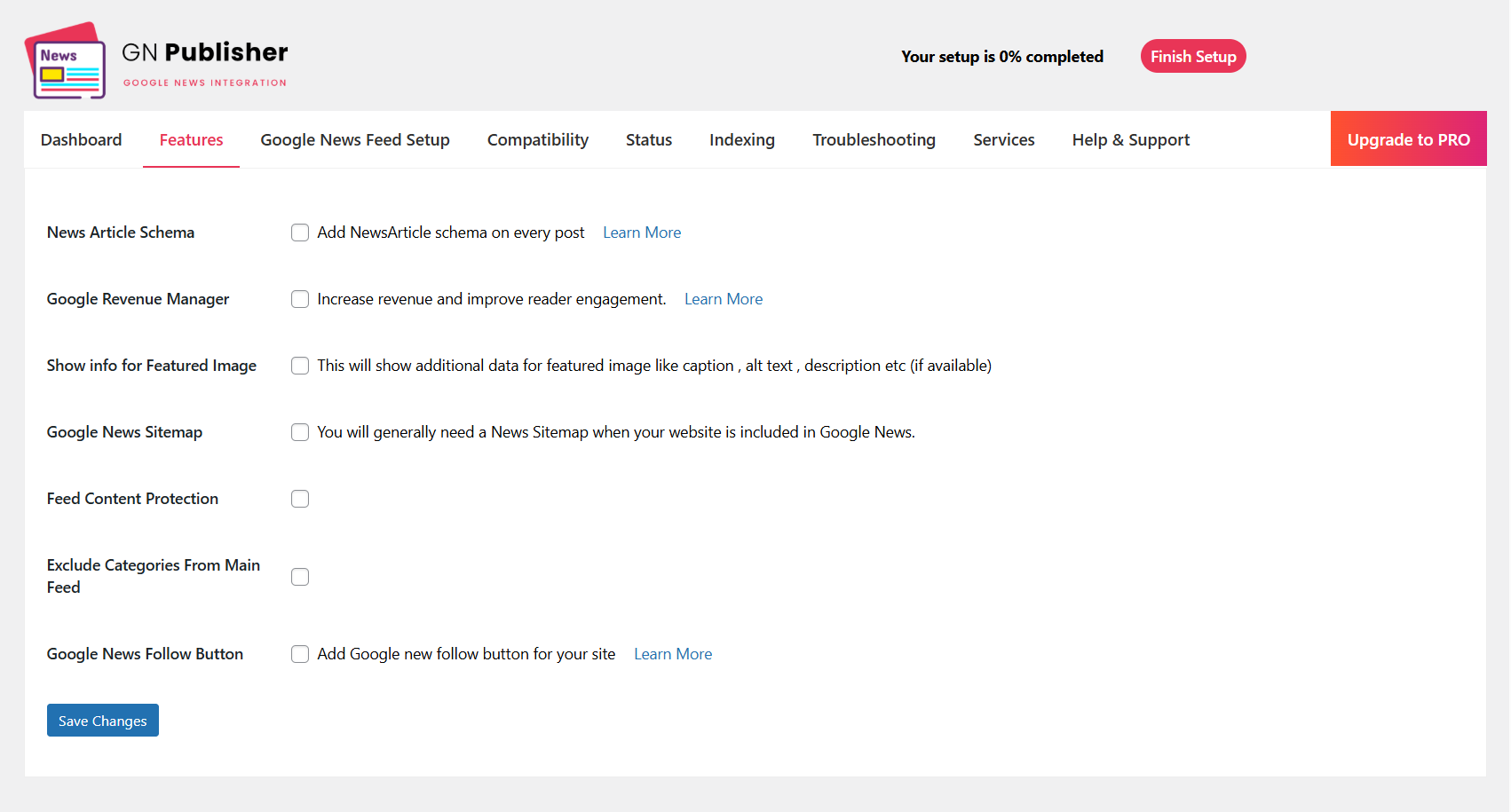The width and height of the screenshot is (1511, 812).
Task: Check Show info for Featured Image
Action: (300, 366)
